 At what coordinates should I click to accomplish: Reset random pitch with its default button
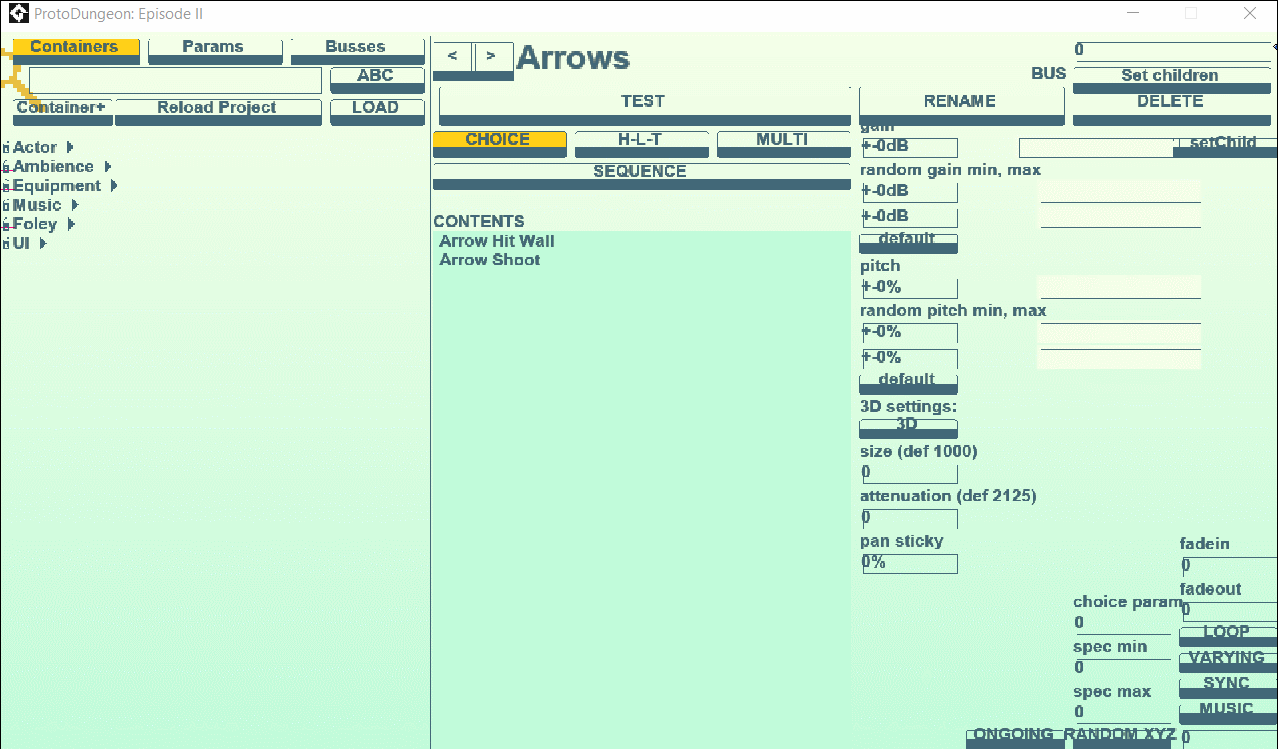(x=908, y=384)
